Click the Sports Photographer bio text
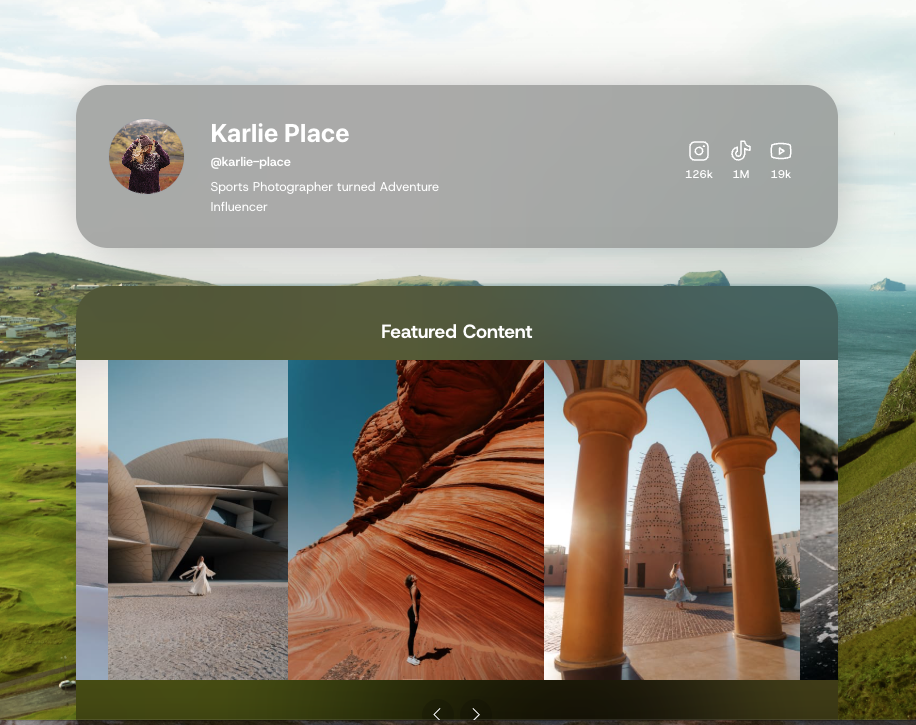The height and width of the screenshot is (725, 916). (324, 196)
